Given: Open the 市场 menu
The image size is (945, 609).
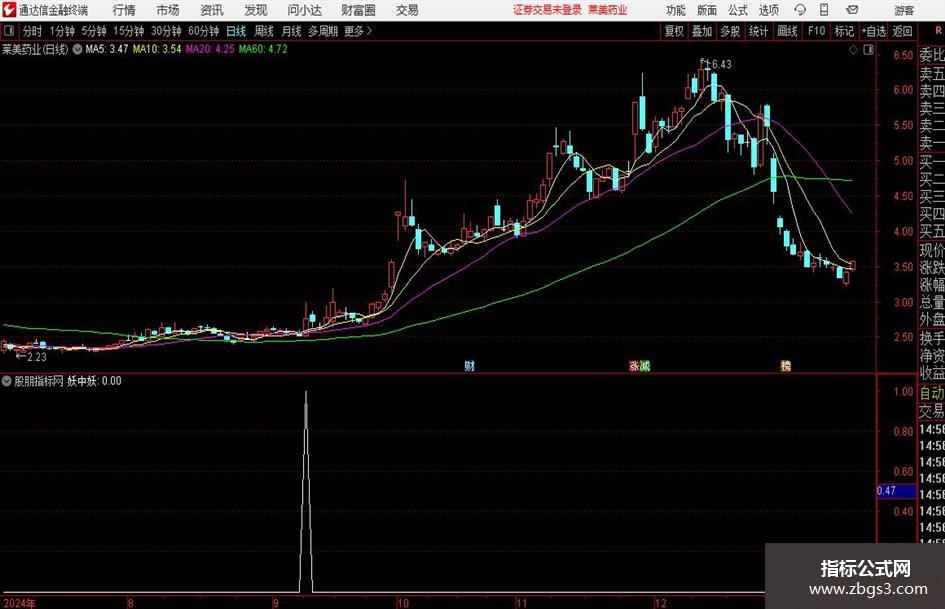Looking at the screenshot, I should tap(168, 10).
